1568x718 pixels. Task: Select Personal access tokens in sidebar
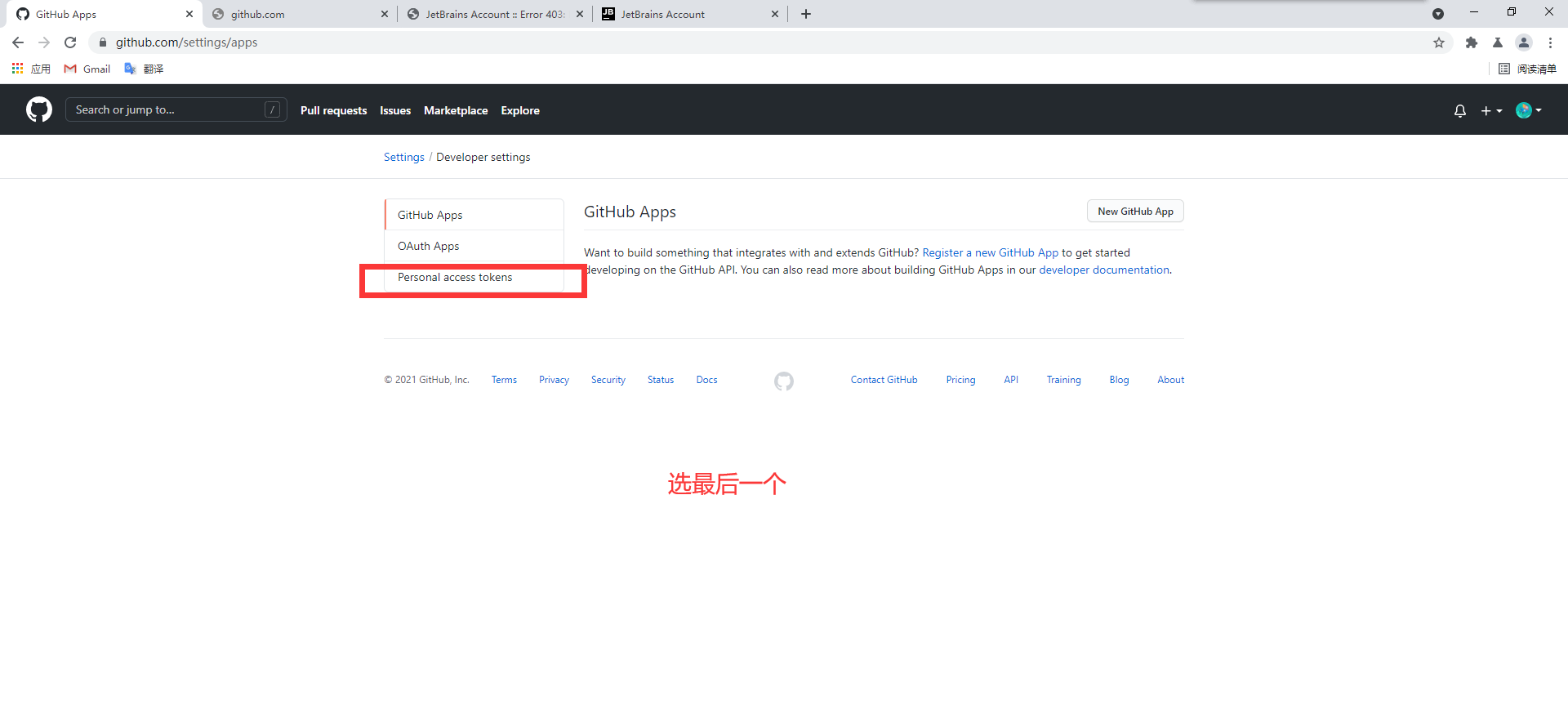point(474,277)
